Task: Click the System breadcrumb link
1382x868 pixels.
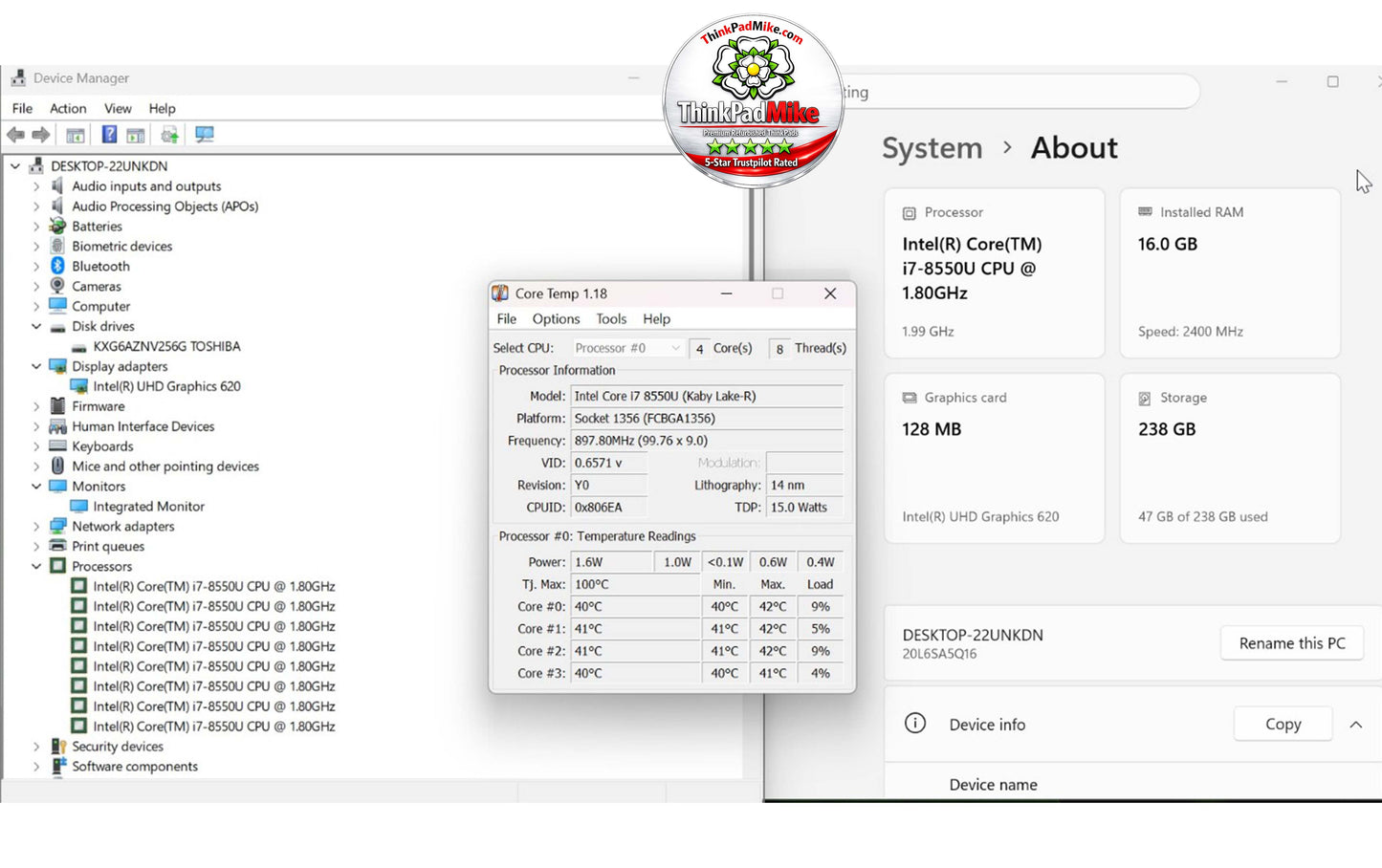Action: [x=932, y=148]
